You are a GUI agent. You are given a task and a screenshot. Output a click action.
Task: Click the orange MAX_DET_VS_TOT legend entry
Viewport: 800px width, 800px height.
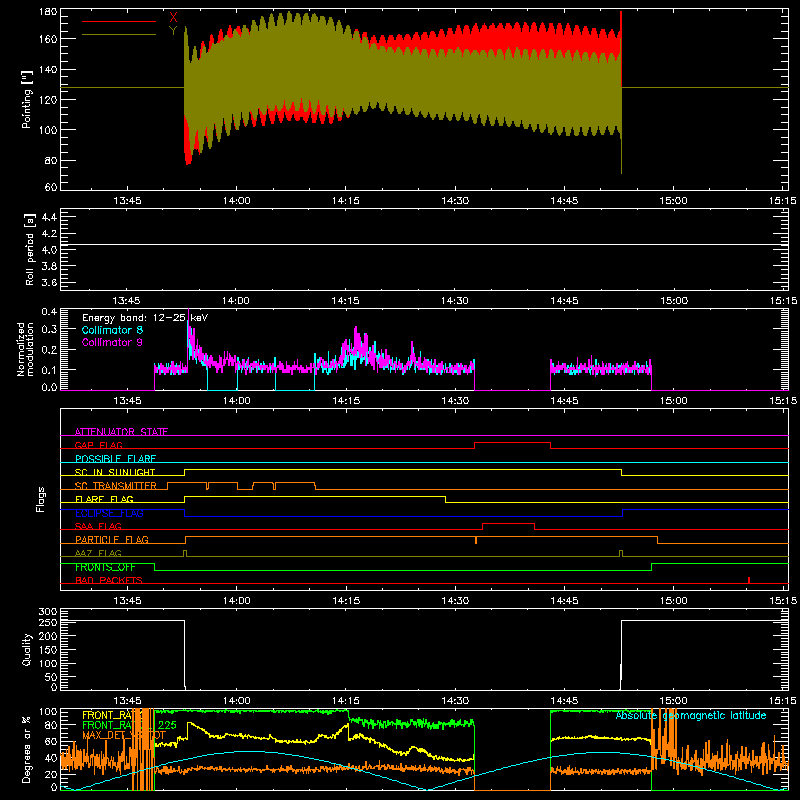124,735
